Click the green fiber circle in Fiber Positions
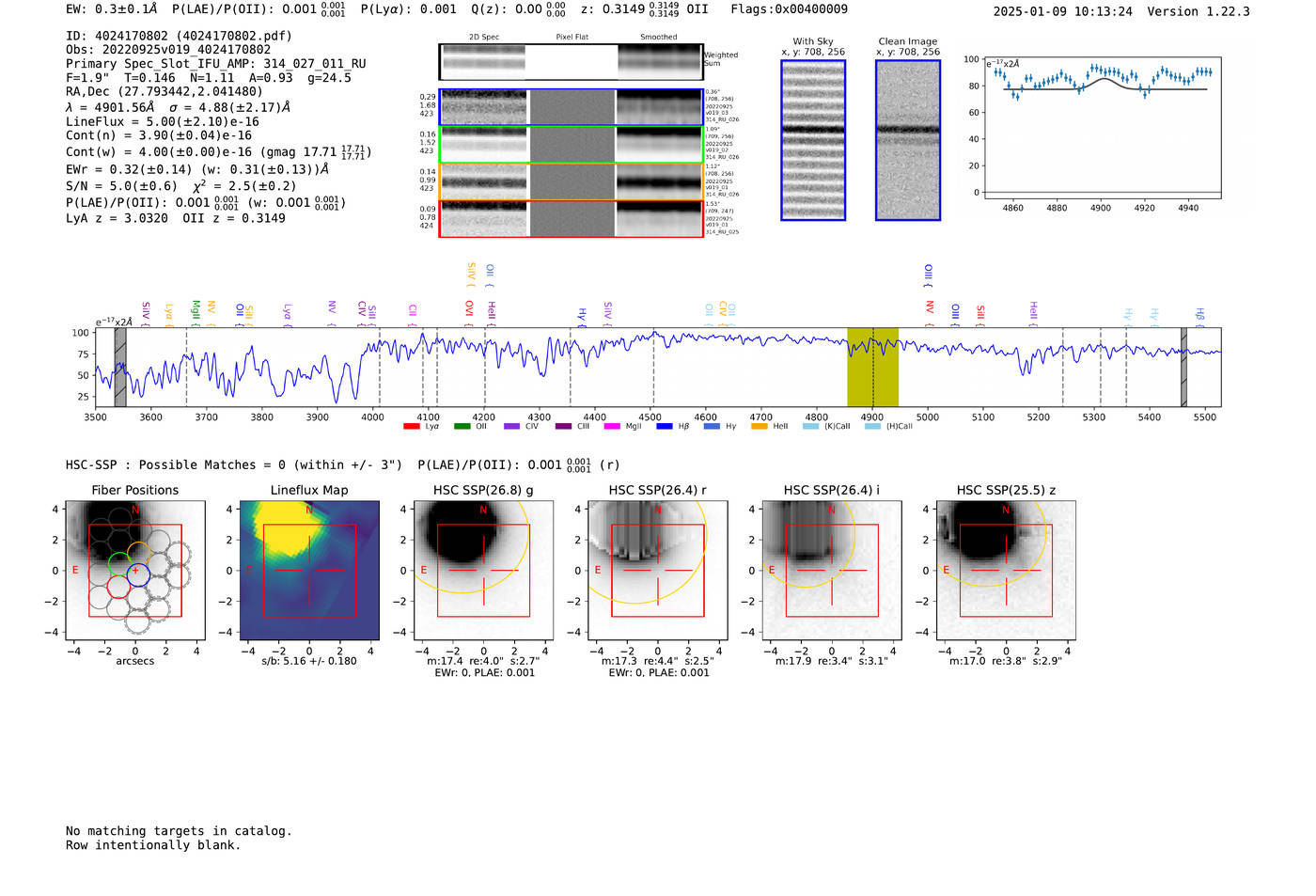 point(118,564)
